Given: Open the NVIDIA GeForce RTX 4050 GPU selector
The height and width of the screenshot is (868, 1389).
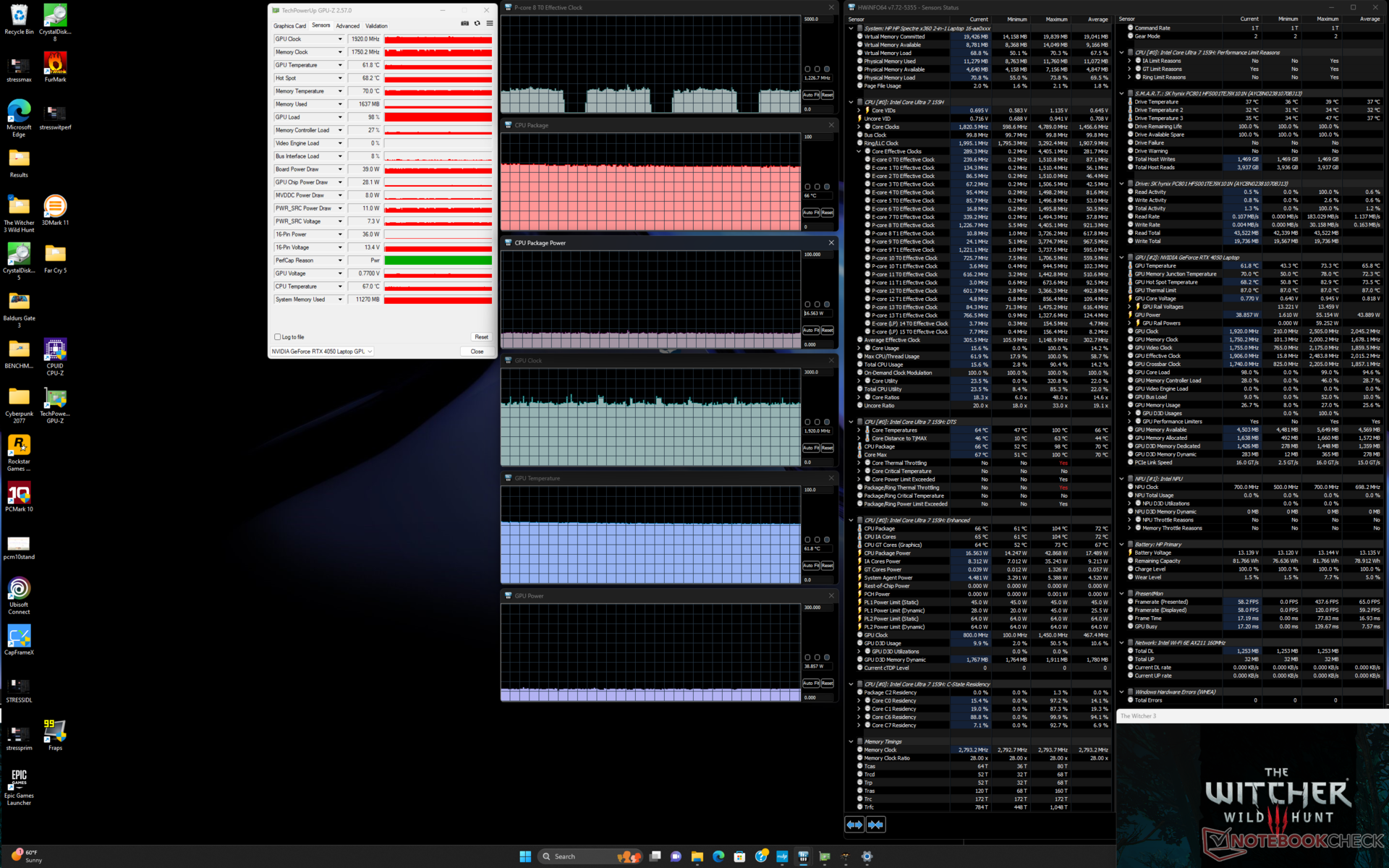Looking at the screenshot, I should coord(322,352).
